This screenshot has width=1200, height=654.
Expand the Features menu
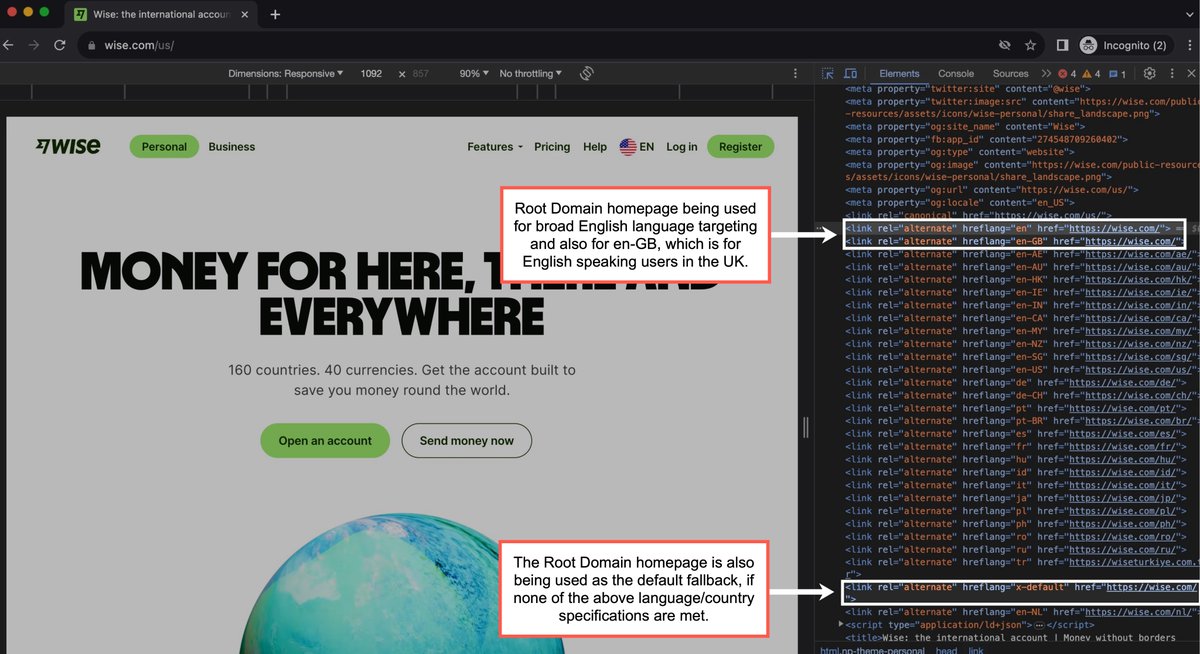tap(495, 147)
